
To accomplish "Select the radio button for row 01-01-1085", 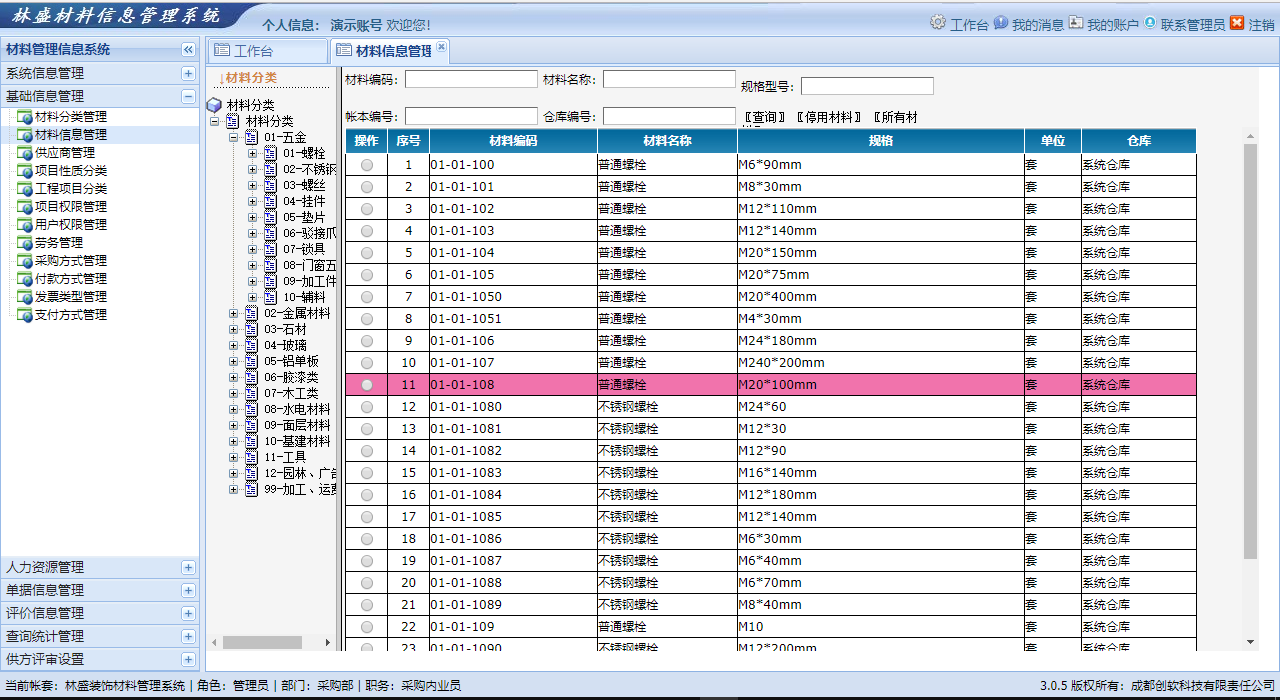I will pos(367,517).
